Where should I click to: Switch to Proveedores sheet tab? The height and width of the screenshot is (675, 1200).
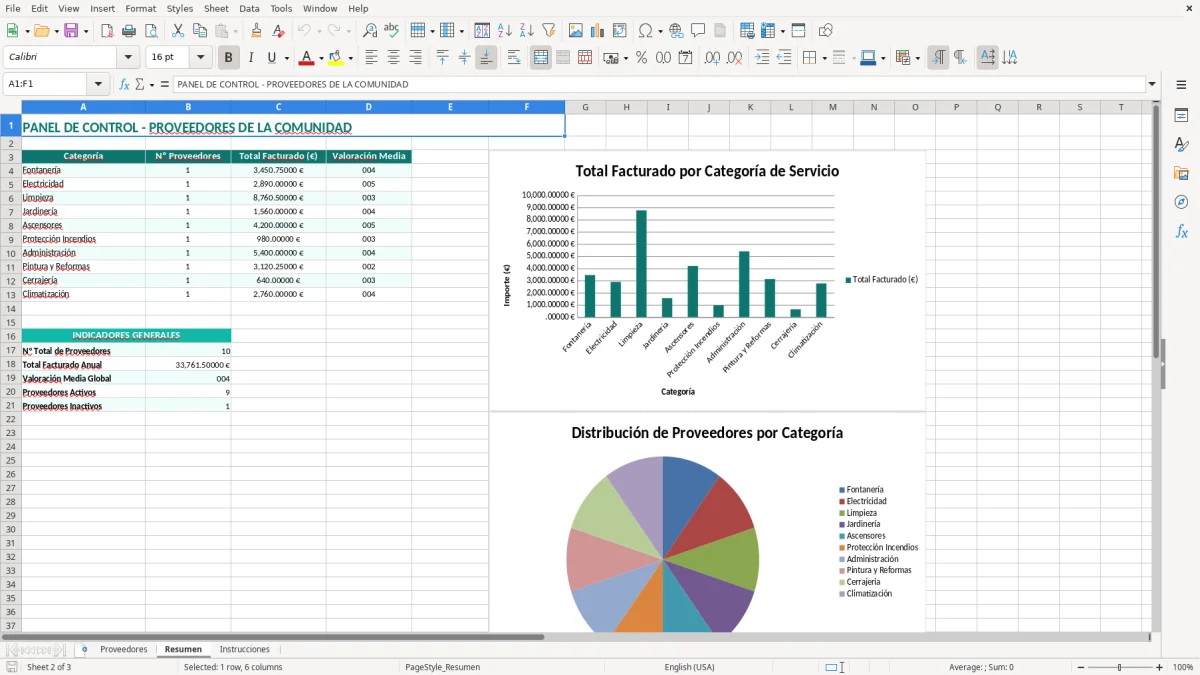click(123, 649)
